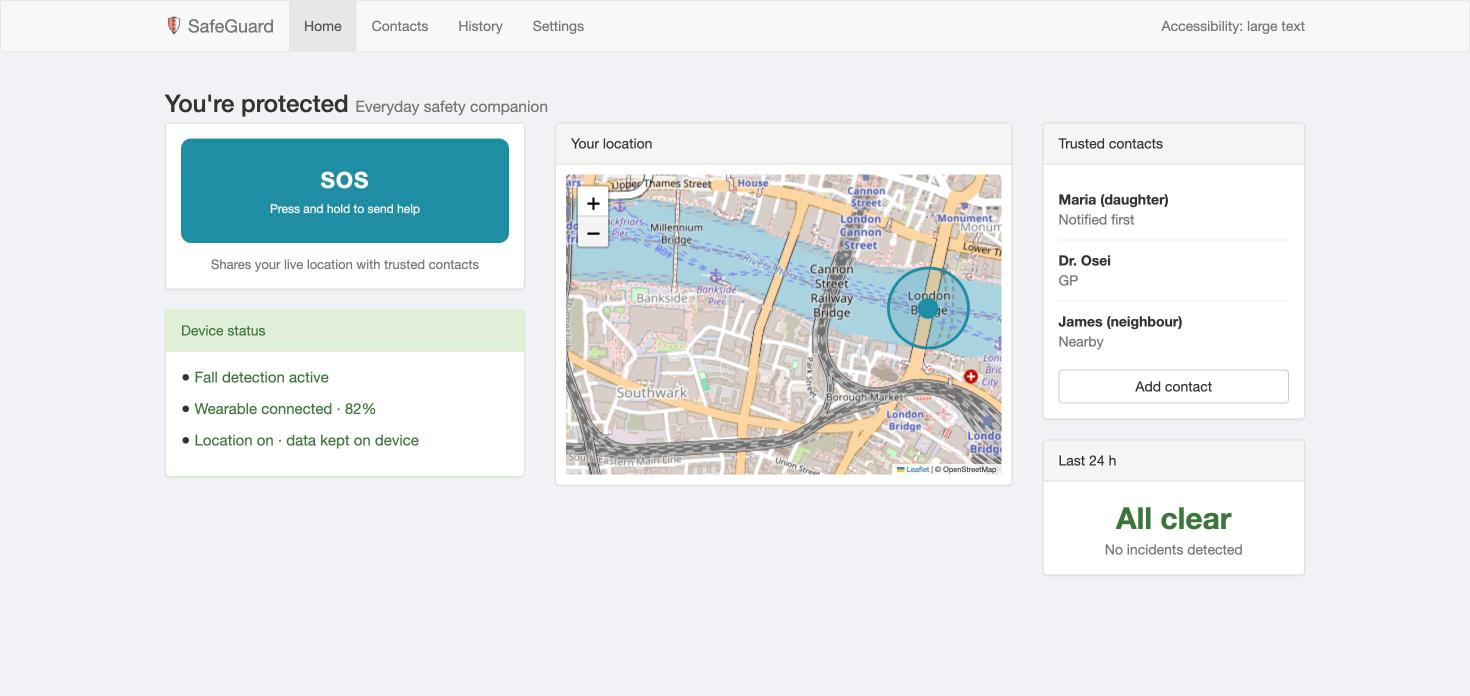The image size is (1470, 696).
Task: Open the Contacts tab
Action: [400, 26]
